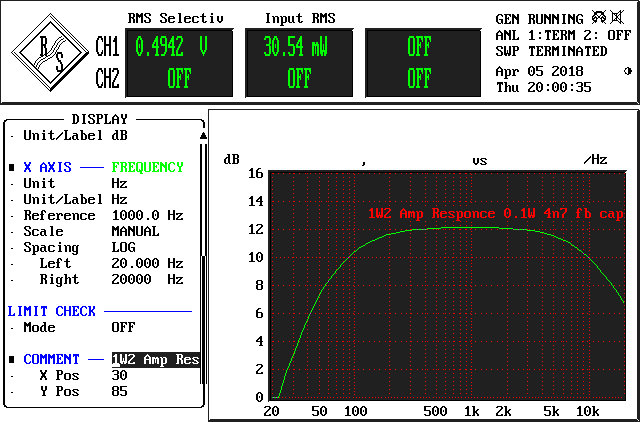Edit the Left limit 20.000 Hz

tap(147, 264)
